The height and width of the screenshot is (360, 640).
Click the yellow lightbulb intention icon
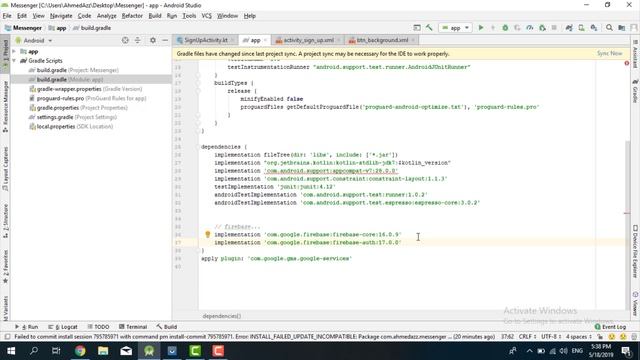click(x=207, y=234)
